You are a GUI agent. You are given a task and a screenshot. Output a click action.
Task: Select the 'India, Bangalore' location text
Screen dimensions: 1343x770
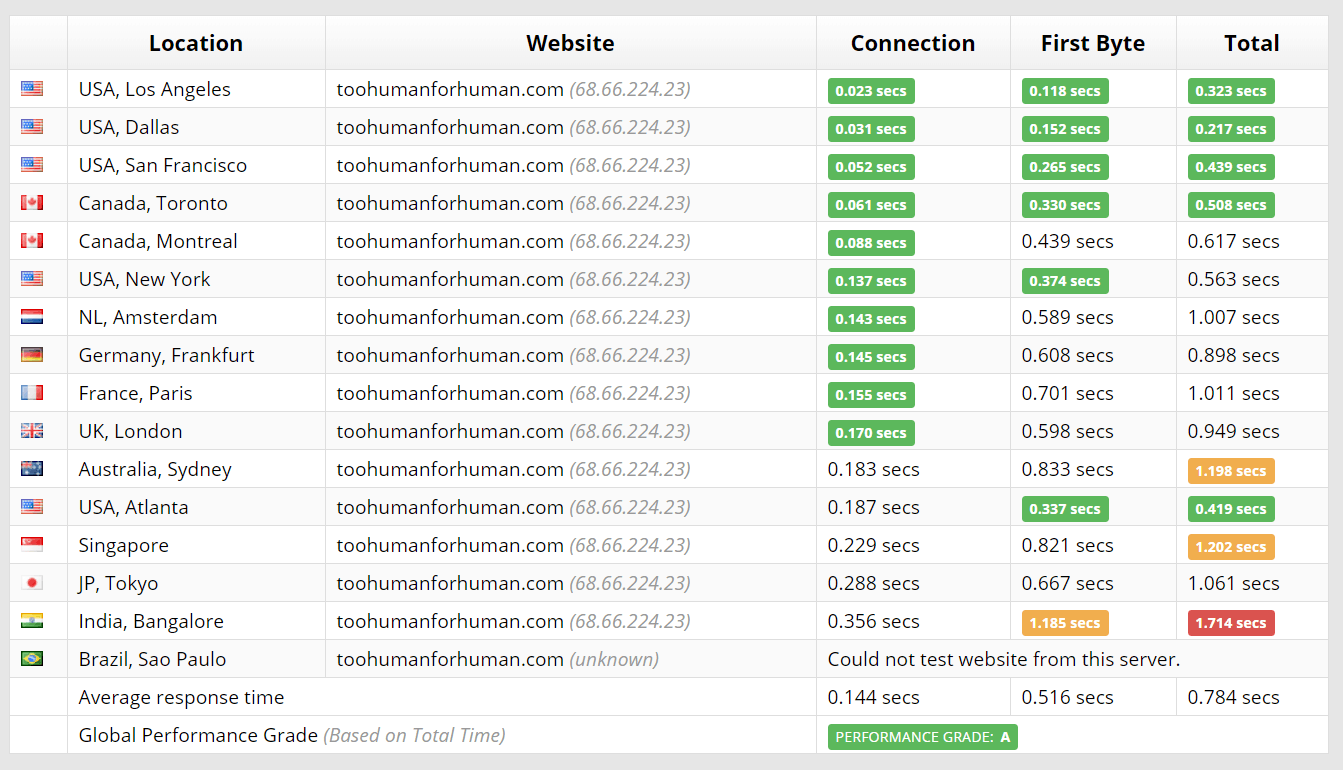point(151,621)
